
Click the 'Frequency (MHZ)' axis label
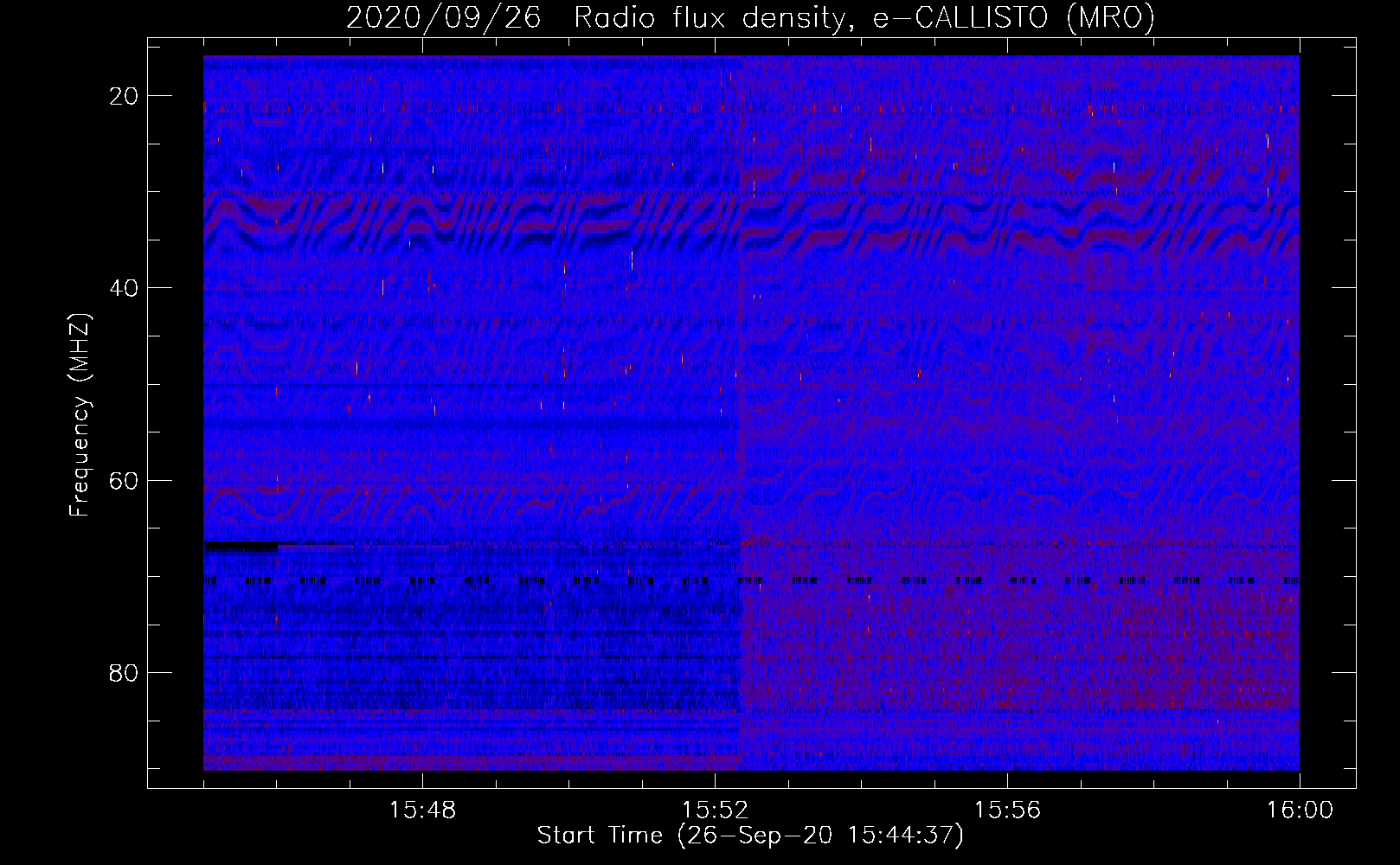click(x=80, y=416)
